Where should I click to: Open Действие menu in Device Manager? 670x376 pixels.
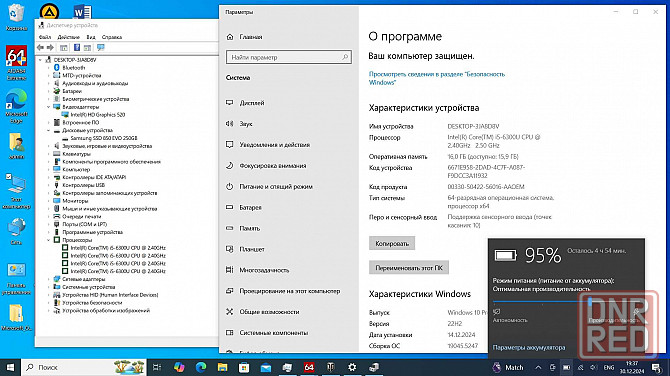[68, 37]
